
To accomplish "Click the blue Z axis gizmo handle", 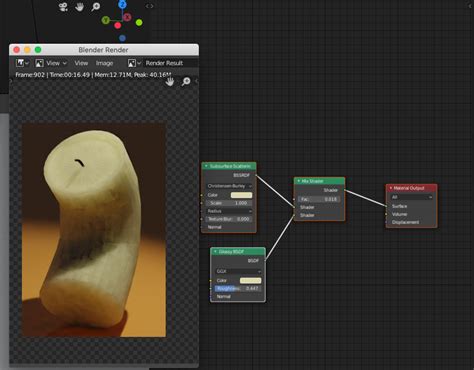I will tap(122, 4).
